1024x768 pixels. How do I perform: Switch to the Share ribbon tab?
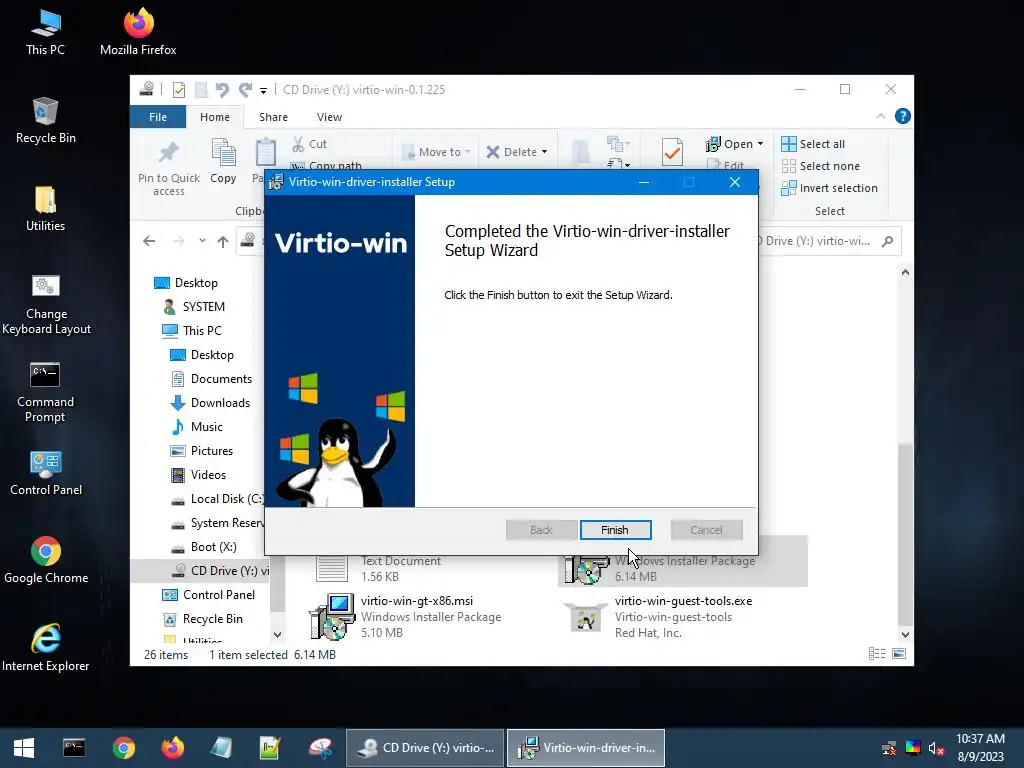(x=273, y=117)
